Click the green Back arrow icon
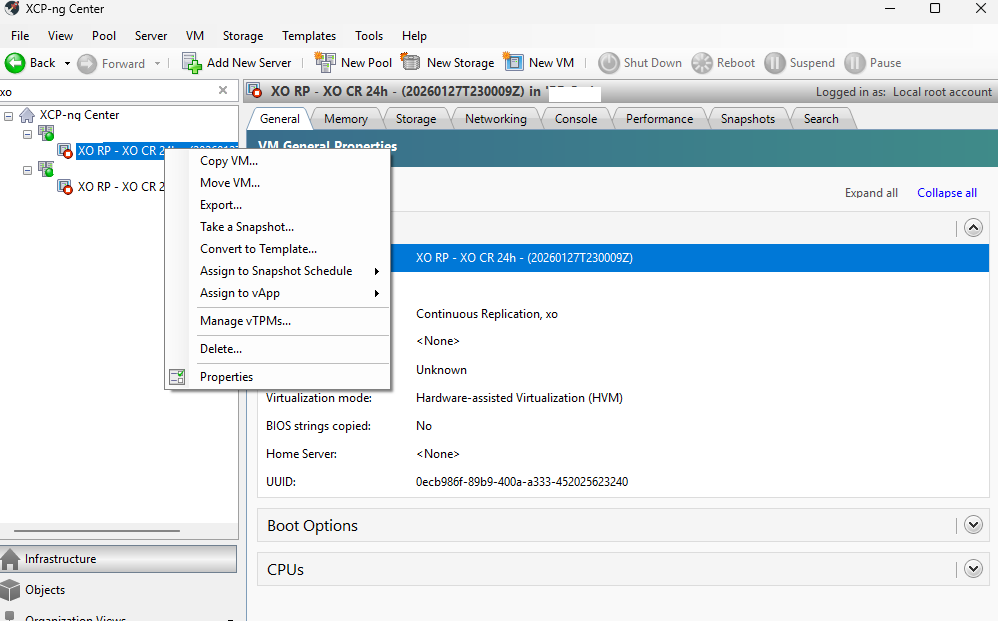The image size is (998, 621). pos(15,63)
